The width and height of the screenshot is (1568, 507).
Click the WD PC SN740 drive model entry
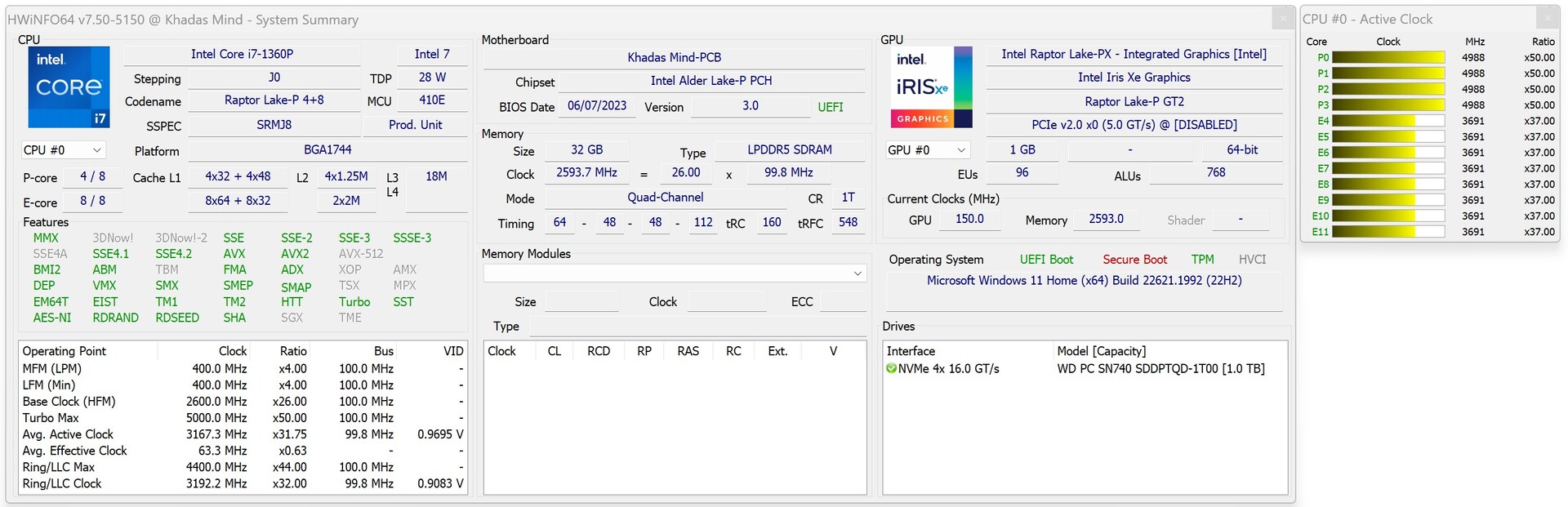[1160, 369]
